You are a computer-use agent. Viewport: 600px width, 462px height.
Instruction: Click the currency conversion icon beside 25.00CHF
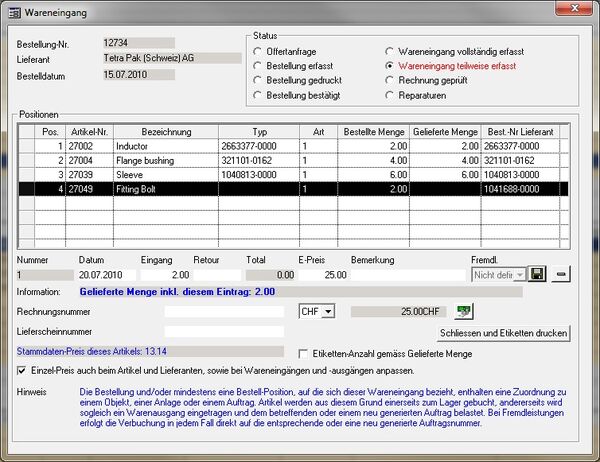click(x=463, y=312)
